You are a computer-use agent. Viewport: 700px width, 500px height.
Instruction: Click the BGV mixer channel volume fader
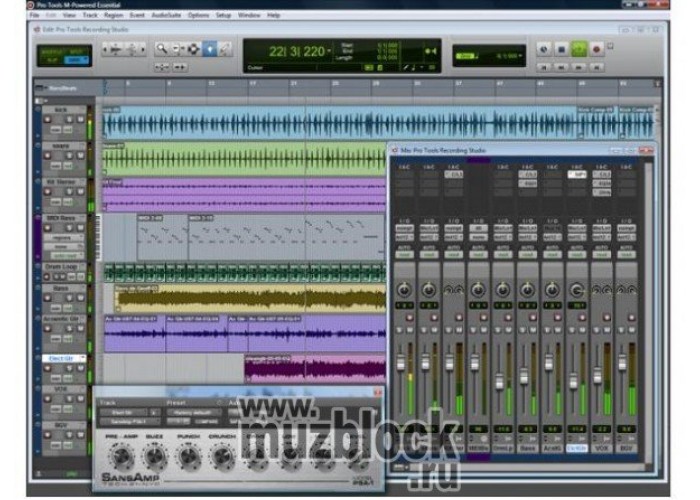pos(622,362)
